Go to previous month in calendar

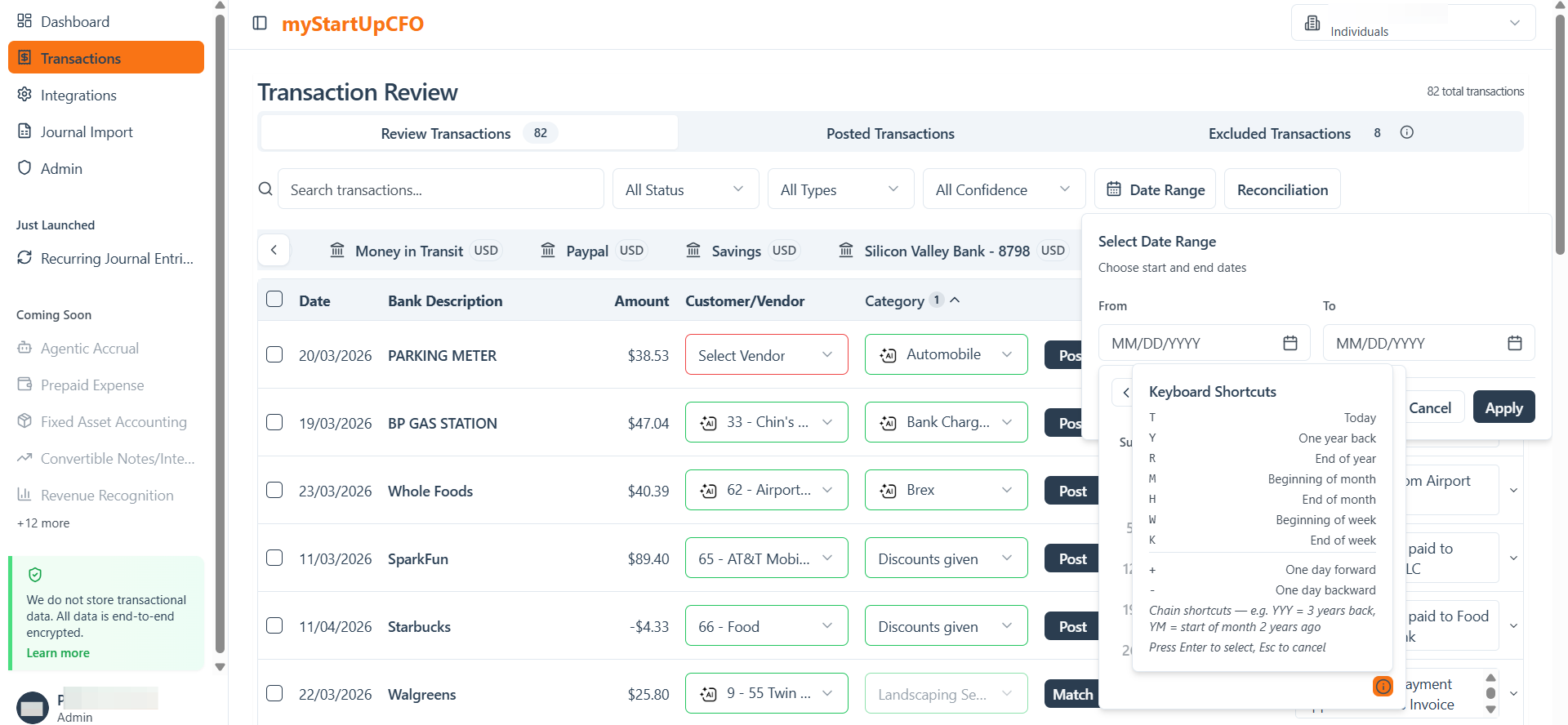(1125, 393)
